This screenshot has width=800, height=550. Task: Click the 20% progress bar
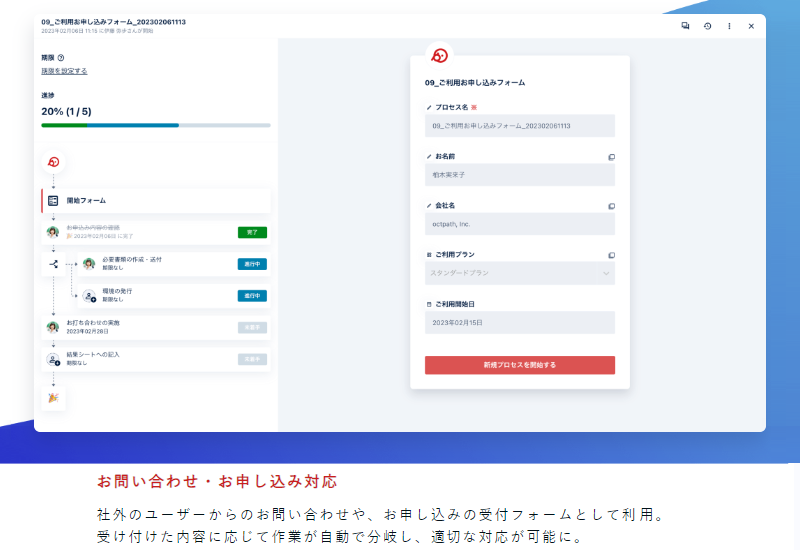coord(155,125)
